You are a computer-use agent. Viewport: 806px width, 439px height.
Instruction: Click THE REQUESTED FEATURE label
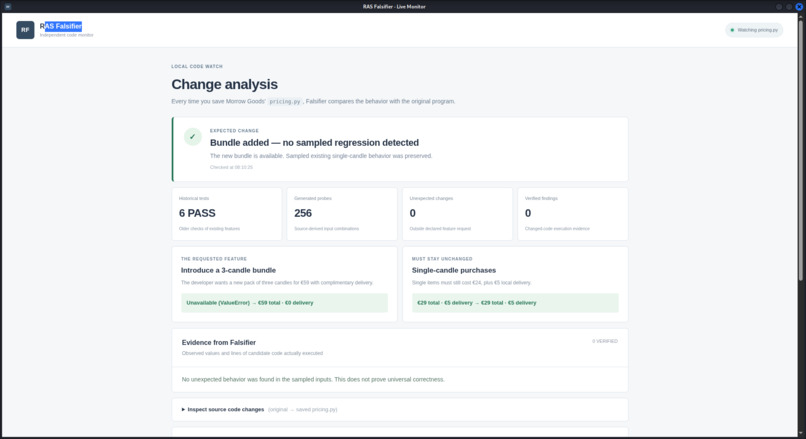click(214, 259)
